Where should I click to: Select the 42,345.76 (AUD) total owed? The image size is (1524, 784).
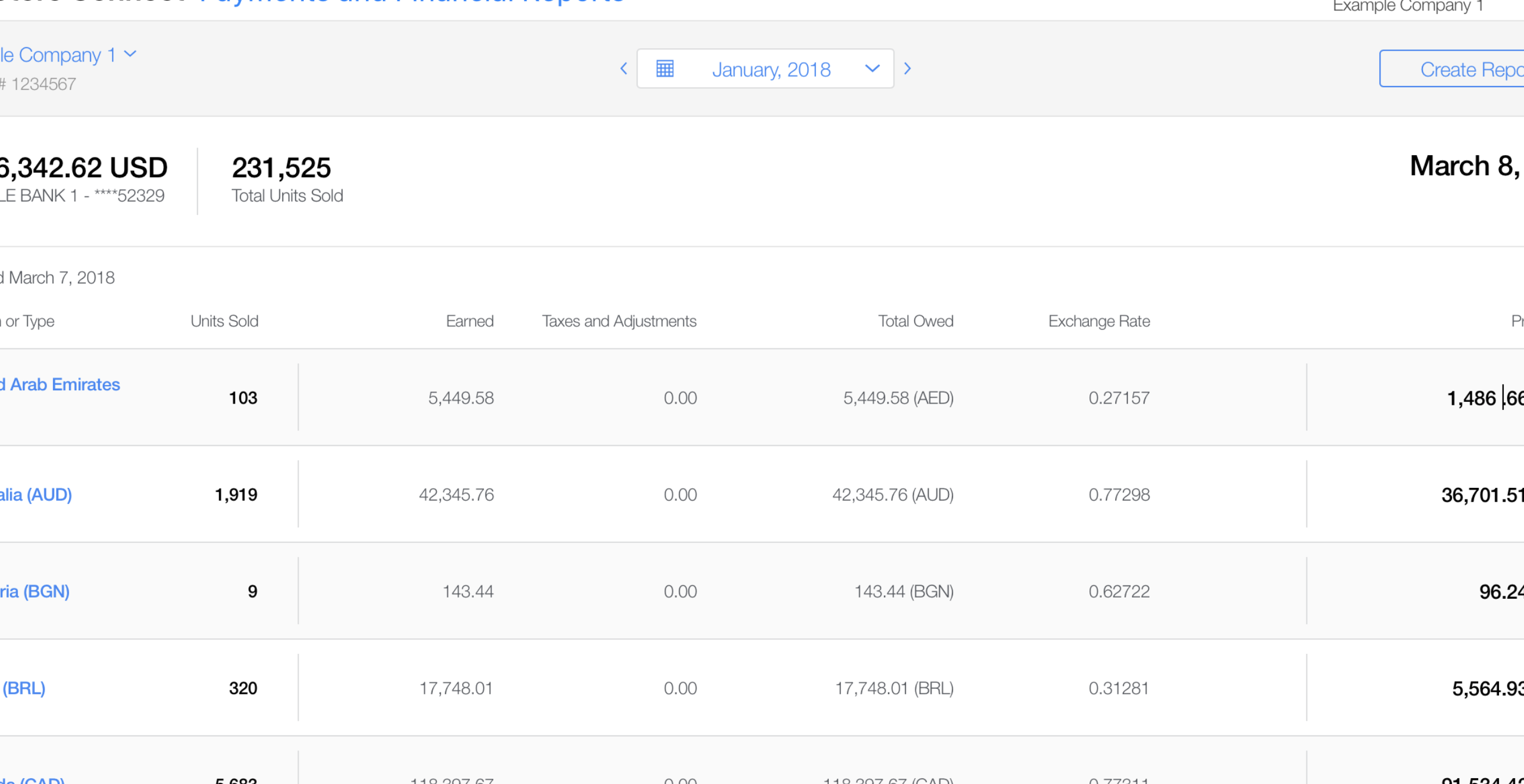coord(893,495)
